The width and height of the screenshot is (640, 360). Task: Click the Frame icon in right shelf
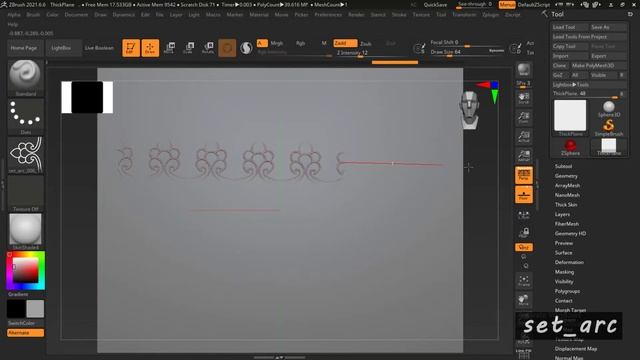(524, 280)
